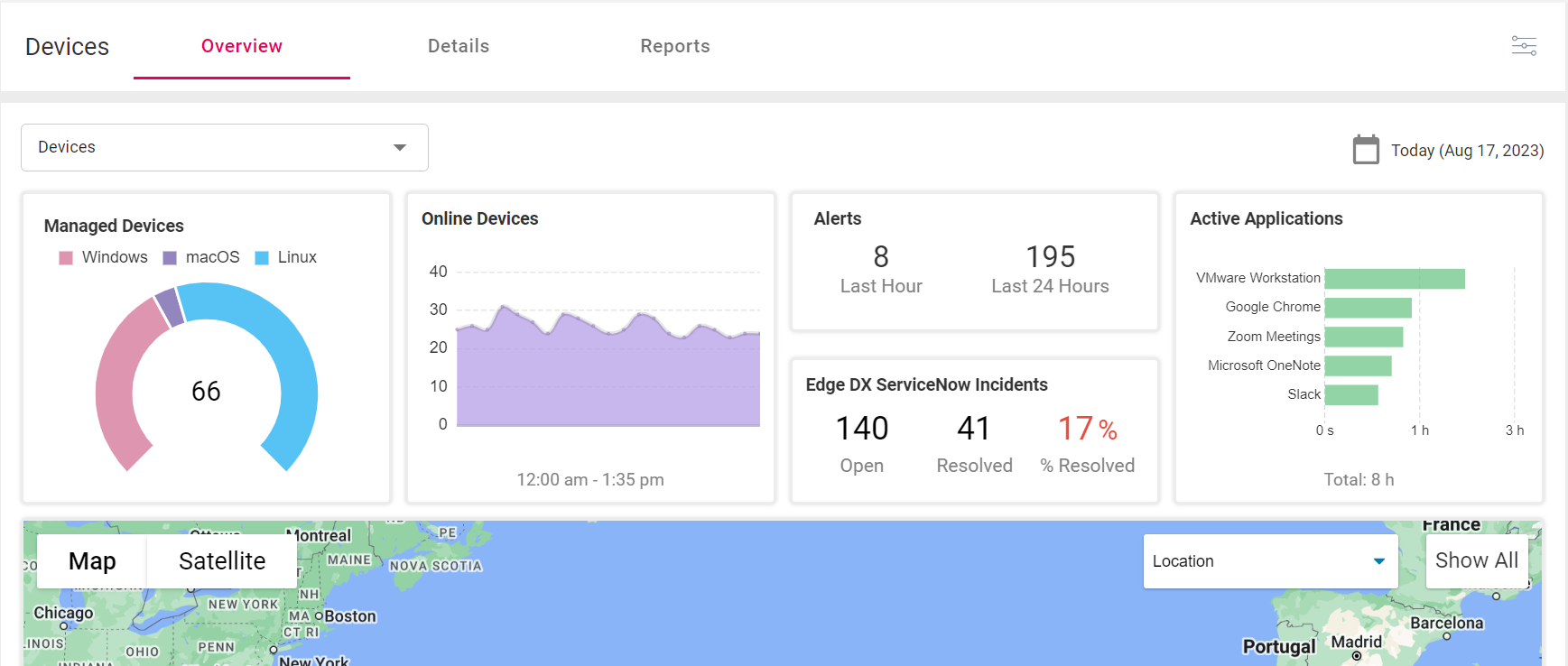This screenshot has width=1568, height=666.
Task: Open the filter settings sliders icon
Action: click(1524, 46)
